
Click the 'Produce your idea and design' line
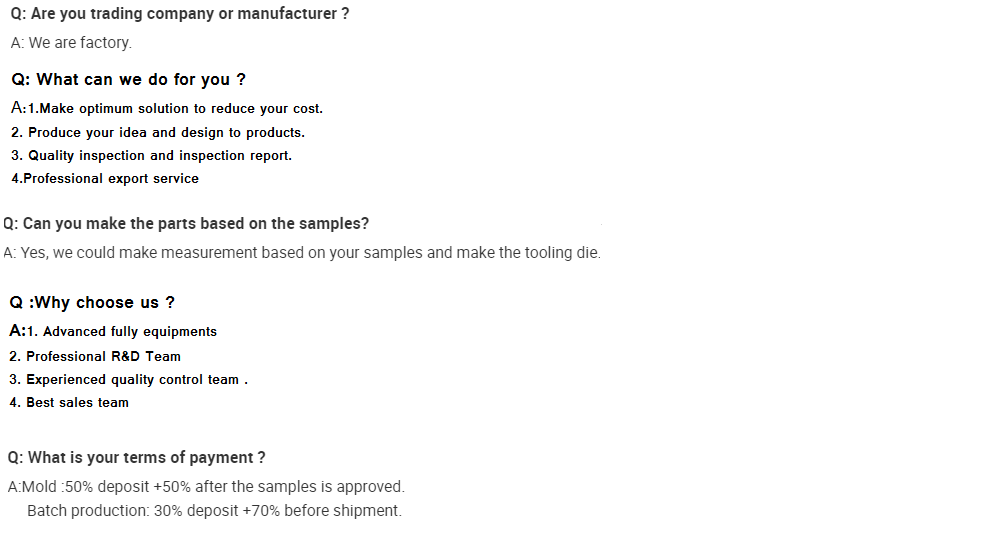point(158,132)
